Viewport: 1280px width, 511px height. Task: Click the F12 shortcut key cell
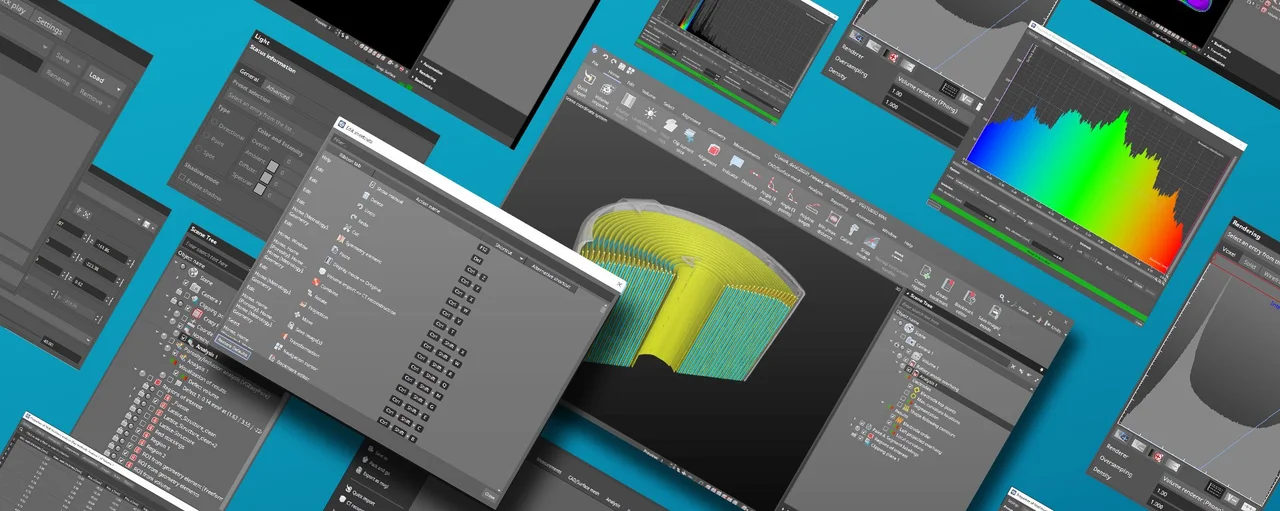[x=484, y=248]
